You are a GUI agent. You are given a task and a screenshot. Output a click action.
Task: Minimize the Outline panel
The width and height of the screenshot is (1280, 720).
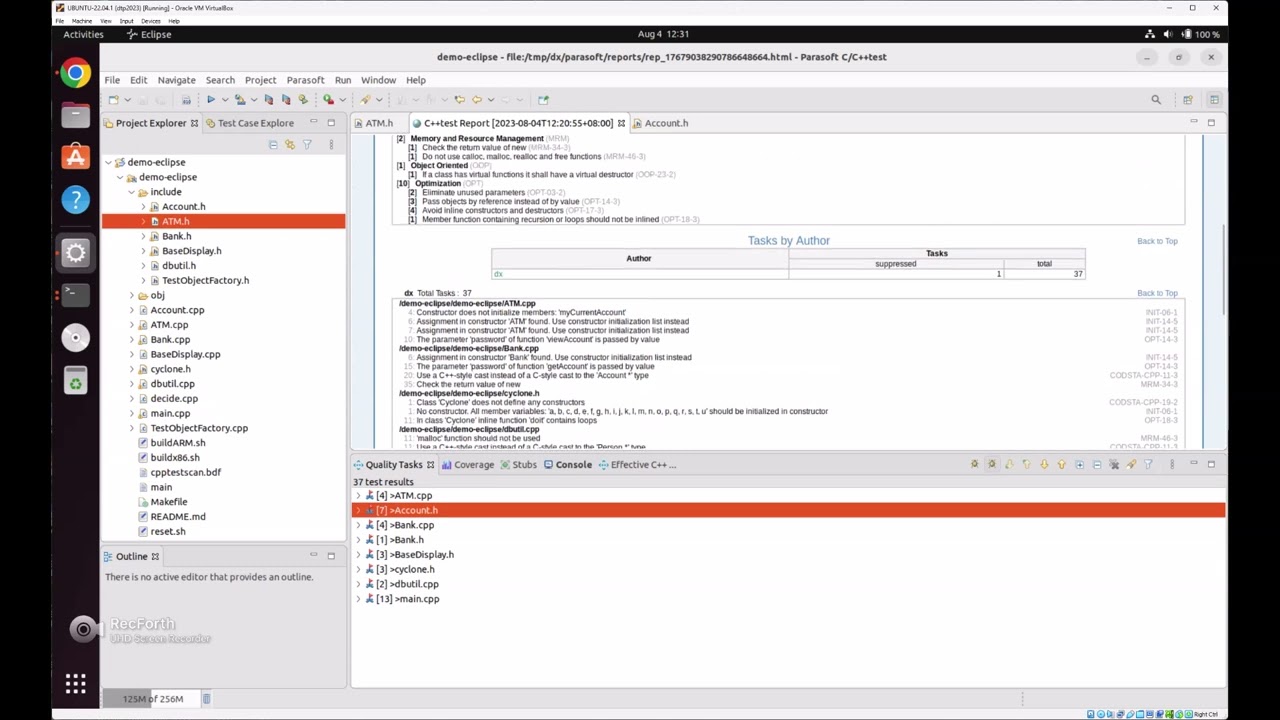[313, 556]
